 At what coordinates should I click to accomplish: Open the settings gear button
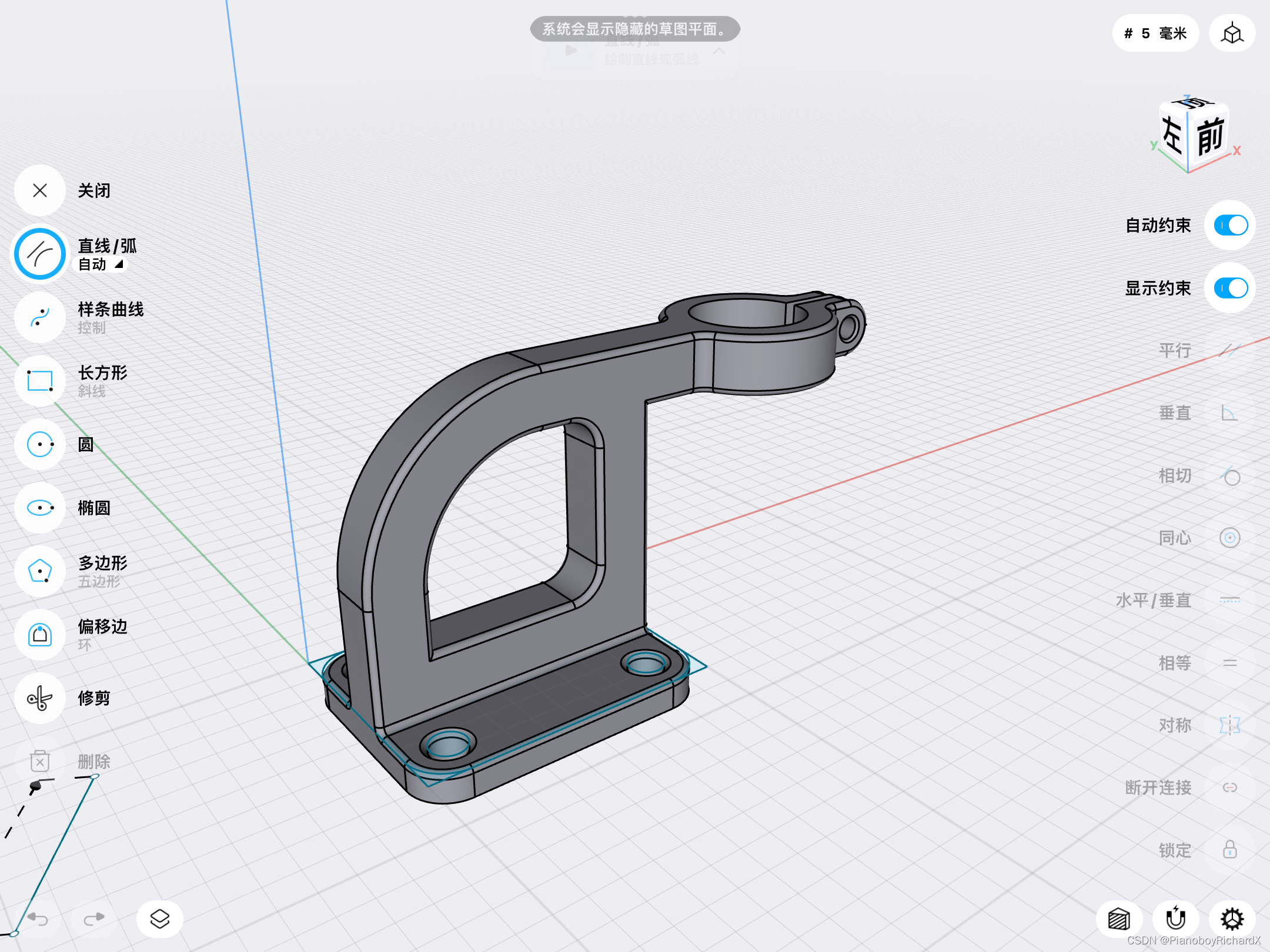[1232, 919]
